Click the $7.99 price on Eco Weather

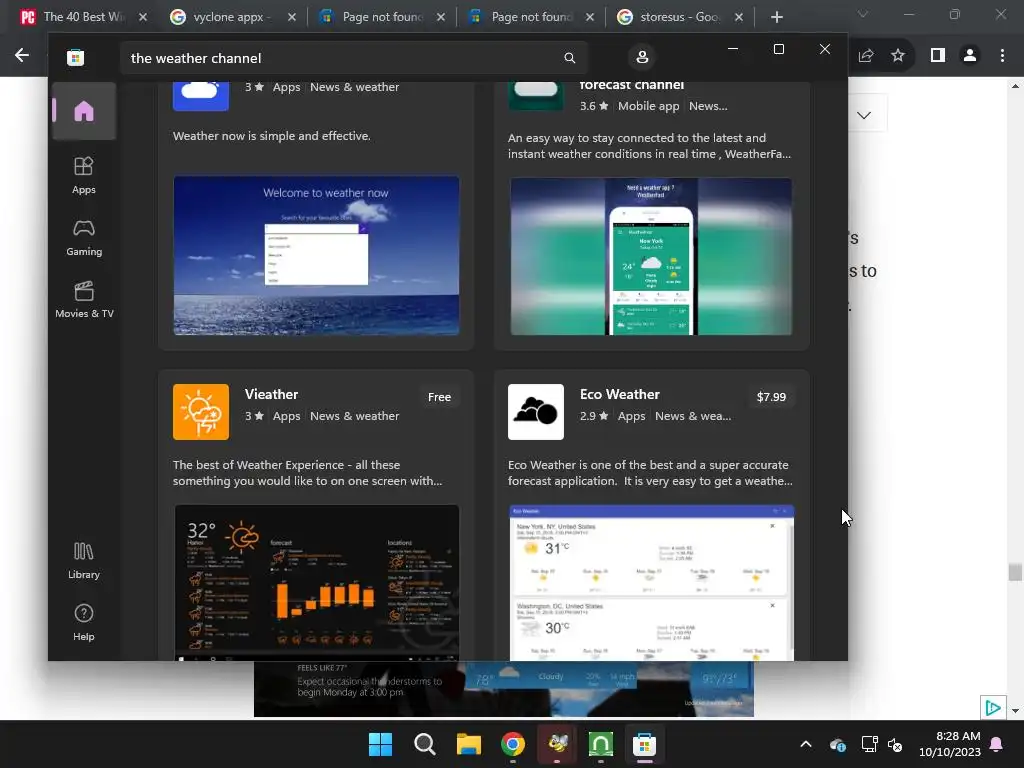tap(771, 397)
